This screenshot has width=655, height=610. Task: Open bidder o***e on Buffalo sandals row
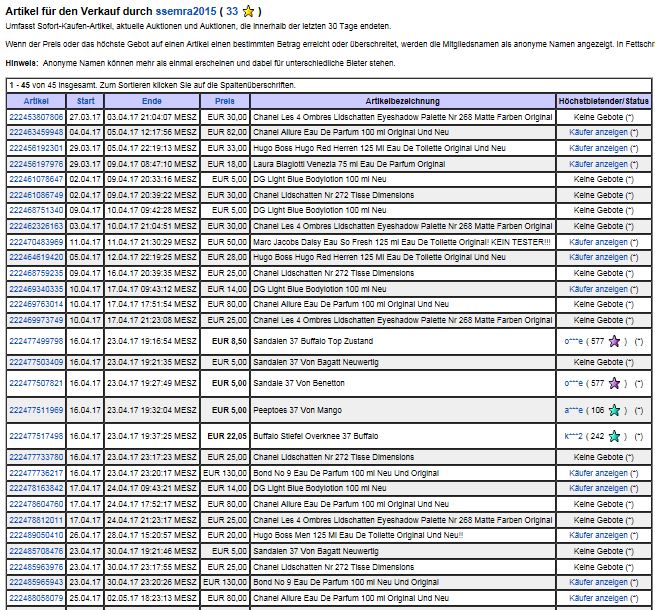[x=573, y=341]
